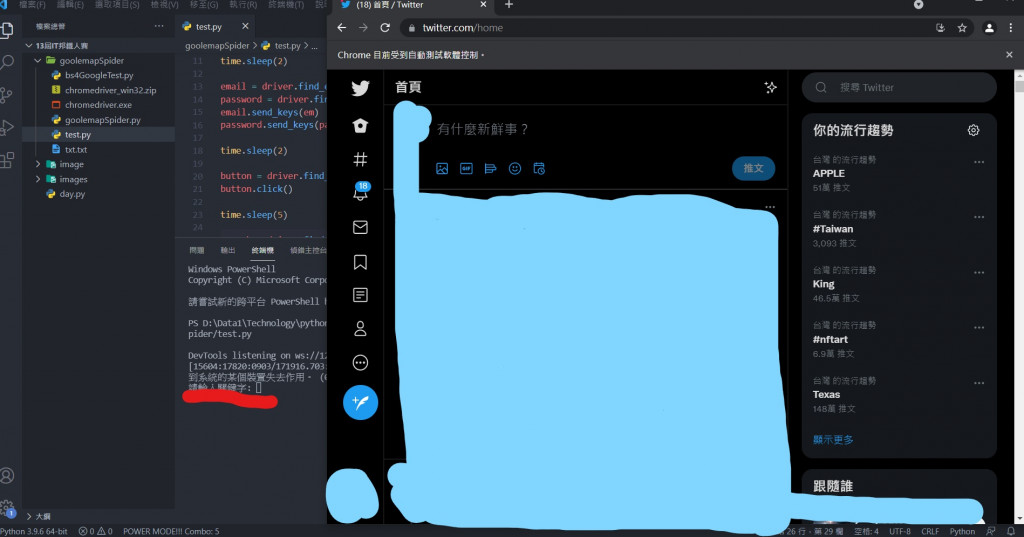Open VS Code Extensions icon

tap(7, 160)
